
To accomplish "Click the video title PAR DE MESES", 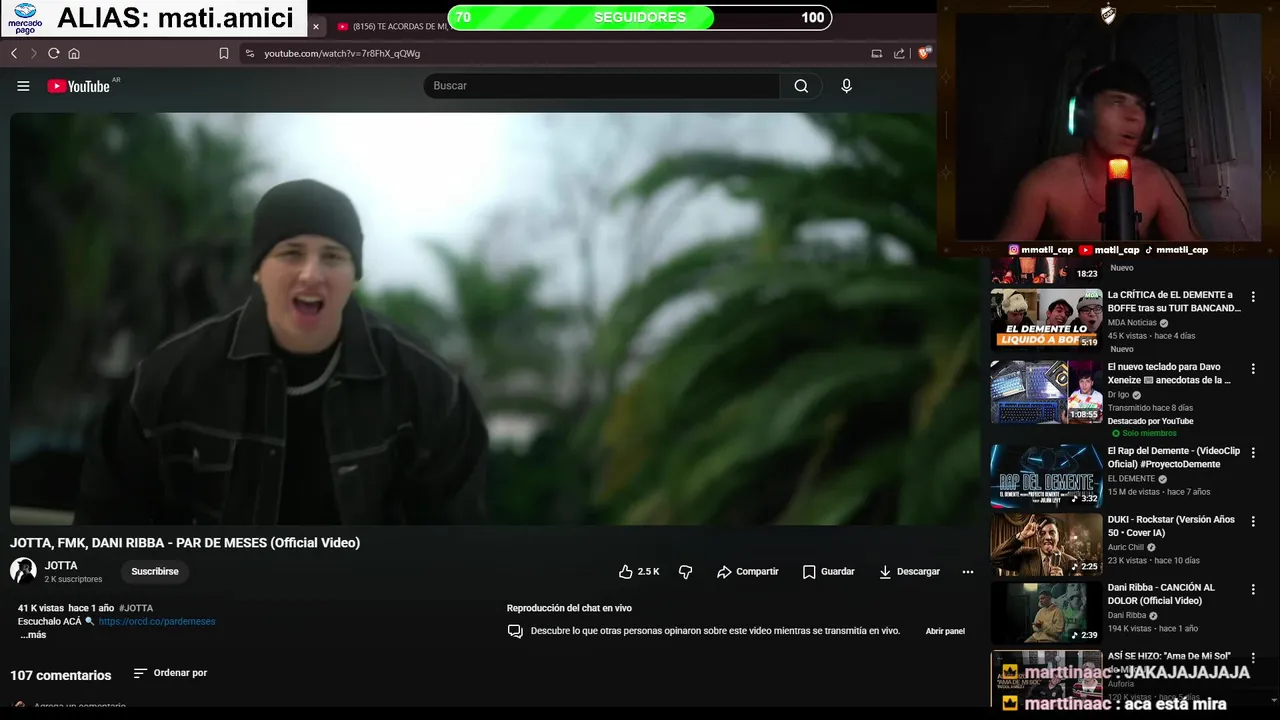I will pyautogui.click(x=185, y=543).
